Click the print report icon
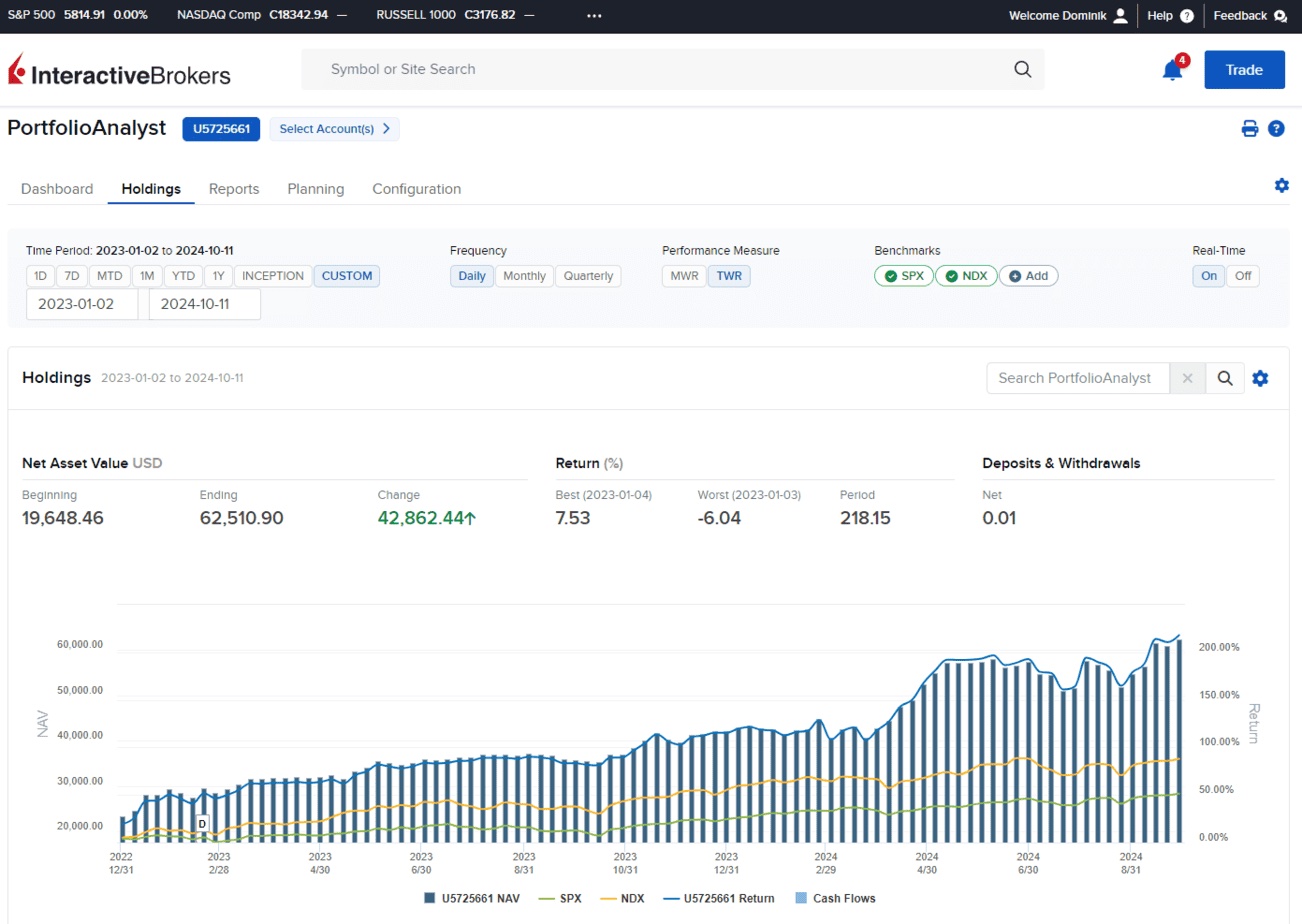The height and width of the screenshot is (924, 1302). coord(1249,128)
